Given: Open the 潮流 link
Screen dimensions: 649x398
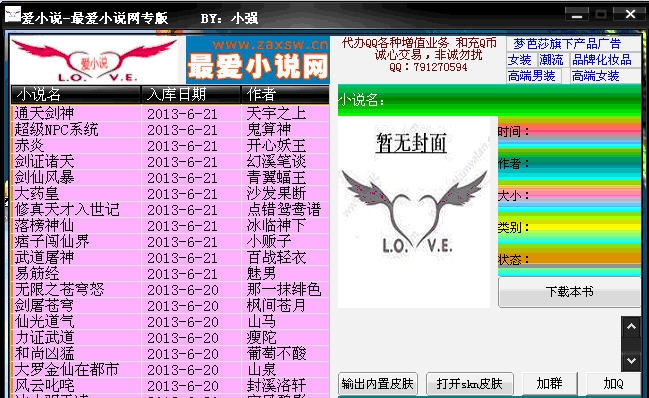Looking at the screenshot, I should point(551,60).
